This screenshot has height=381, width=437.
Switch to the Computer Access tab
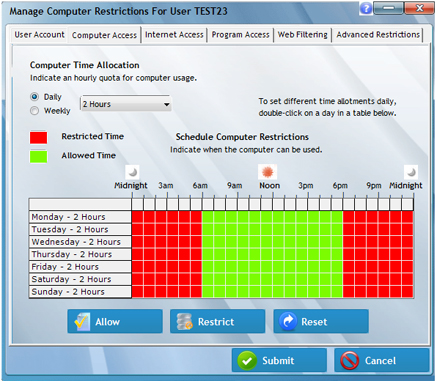[104, 35]
